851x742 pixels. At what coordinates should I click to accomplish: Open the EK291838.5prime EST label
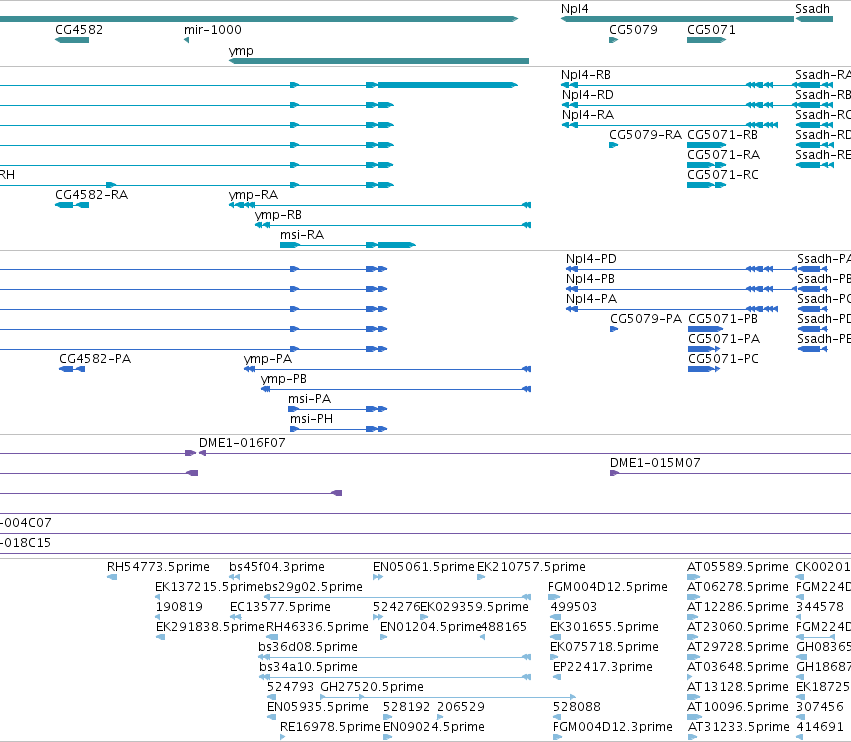click(211, 627)
